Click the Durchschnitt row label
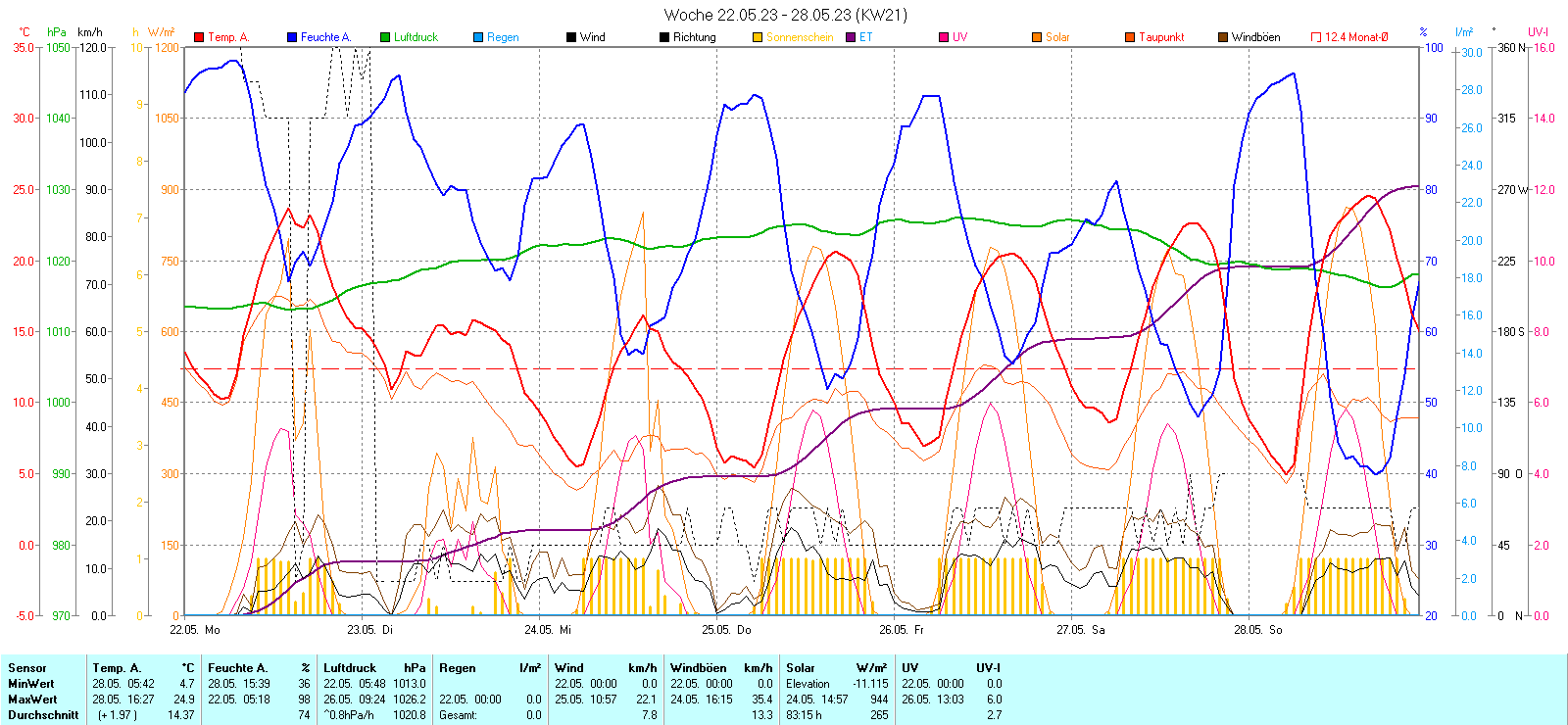This screenshot has width=1568, height=725. (x=43, y=715)
